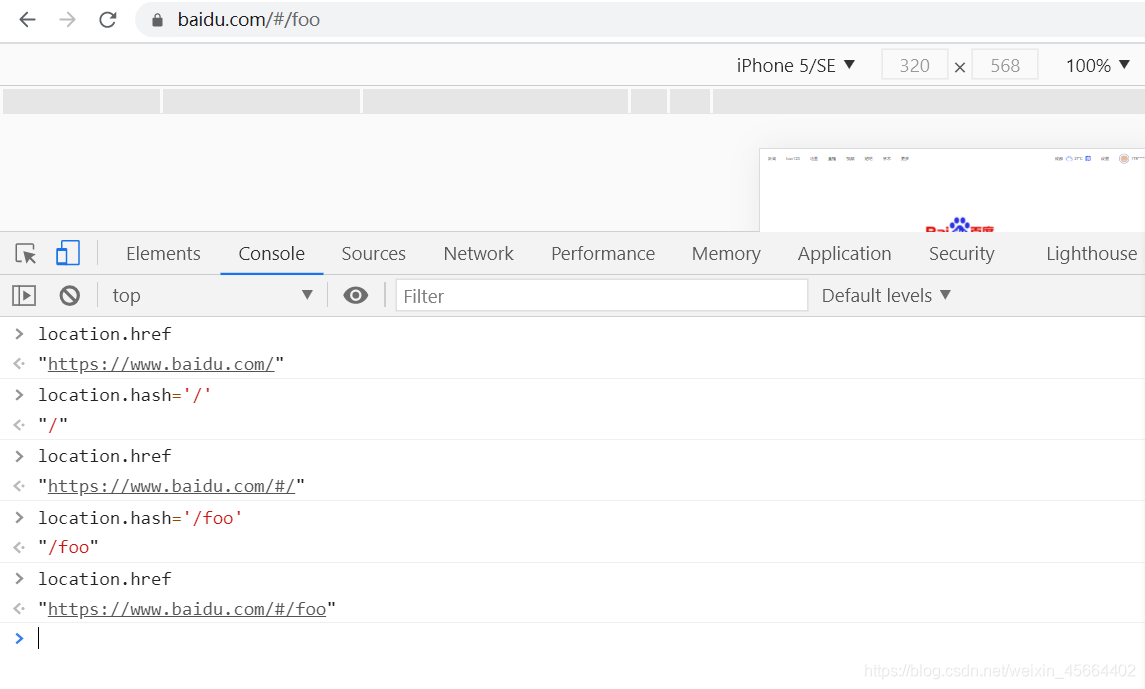Open the iPhone 5/SE device dropdown
The height and width of the screenshot is (689, 1145).
[795, 66]
